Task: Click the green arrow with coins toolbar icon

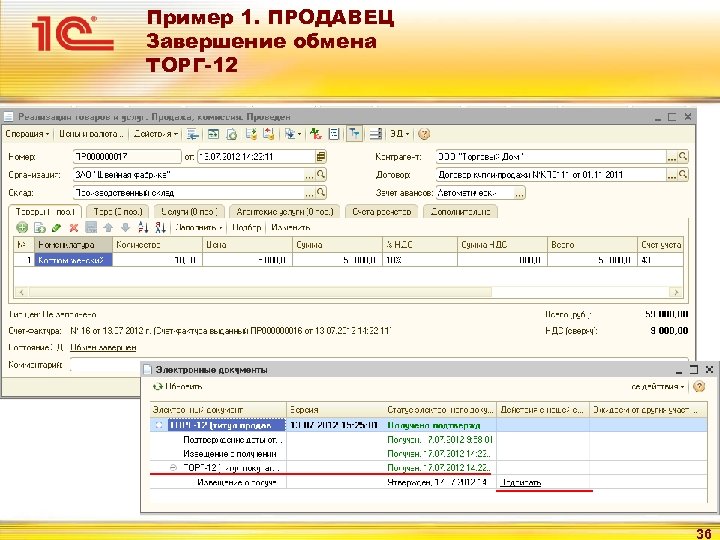Action: pyautogui.click(x=251, y=134)
